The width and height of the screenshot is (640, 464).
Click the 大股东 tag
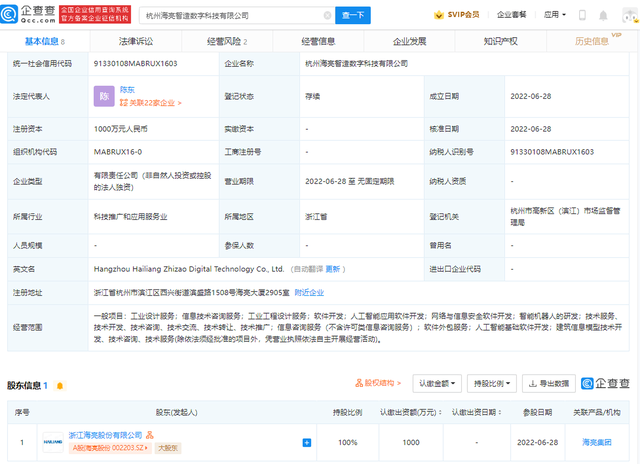(168, 448)
